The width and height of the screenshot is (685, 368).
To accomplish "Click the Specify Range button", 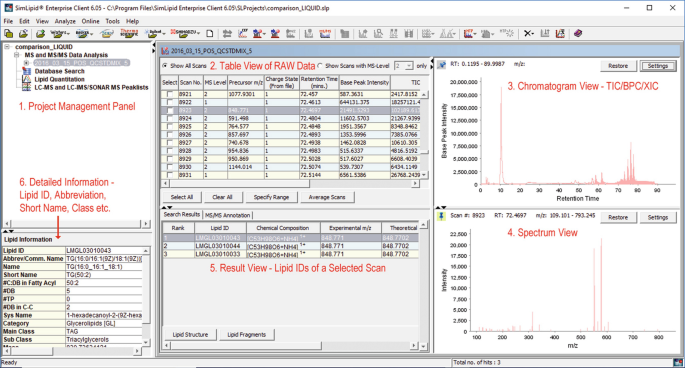I will click(x=271, y=197).
